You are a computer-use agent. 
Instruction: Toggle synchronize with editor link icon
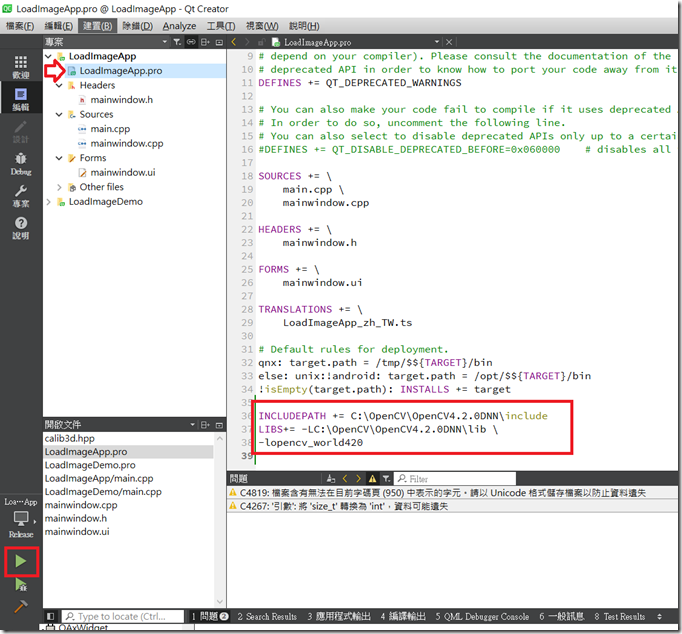click(x=191, y=42)
